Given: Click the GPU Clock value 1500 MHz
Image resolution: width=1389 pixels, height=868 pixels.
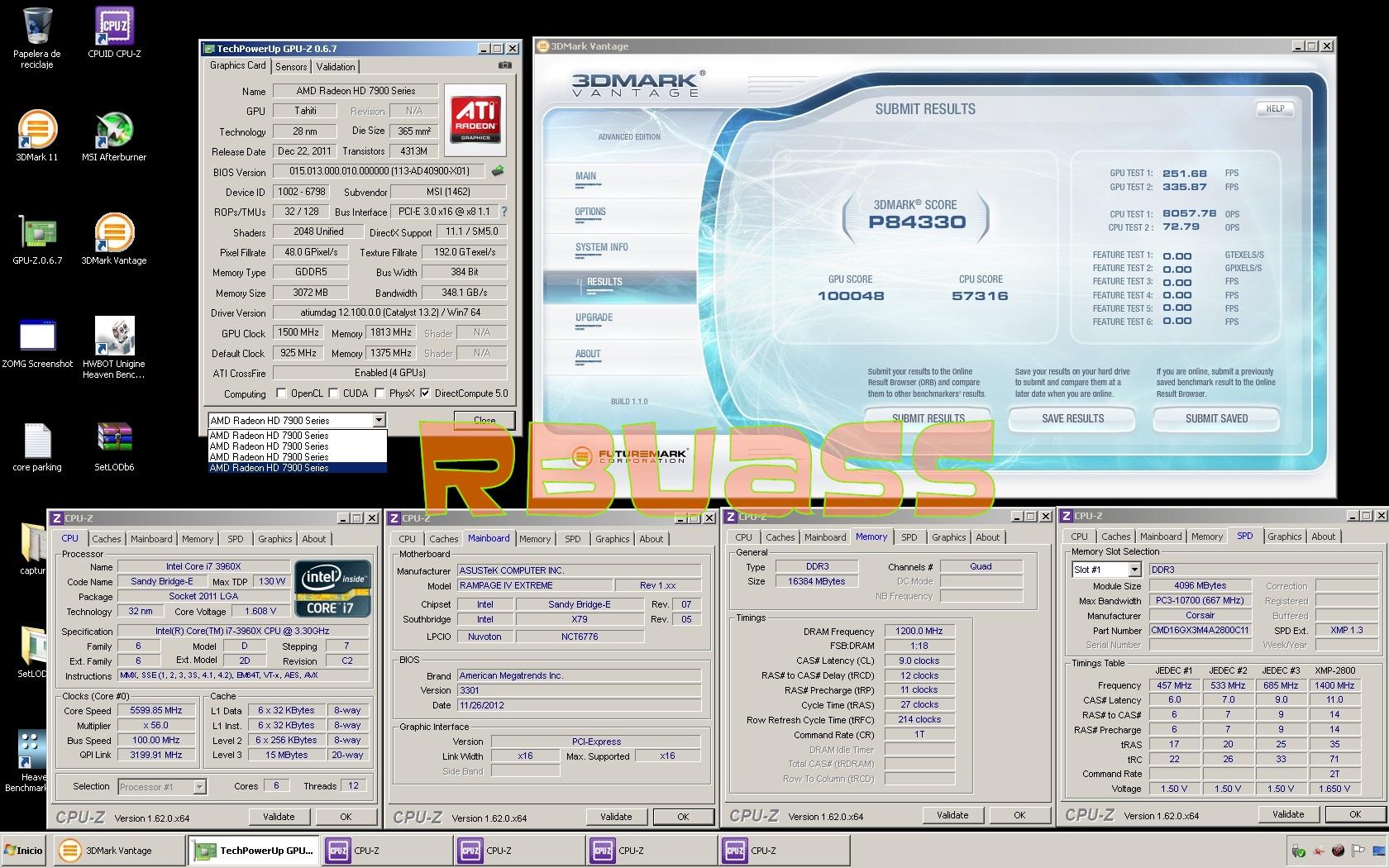Looking at the screenshot, I should 298,332.
